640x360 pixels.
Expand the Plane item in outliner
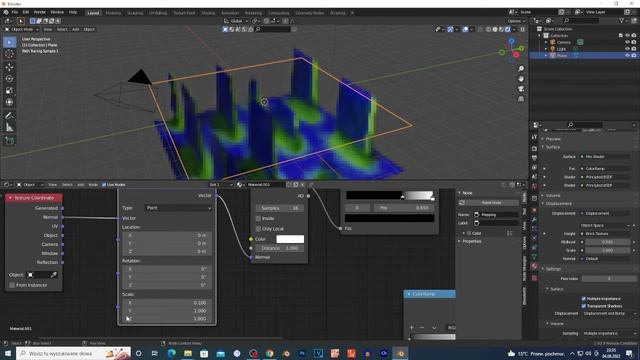click(x=546, y=56)
